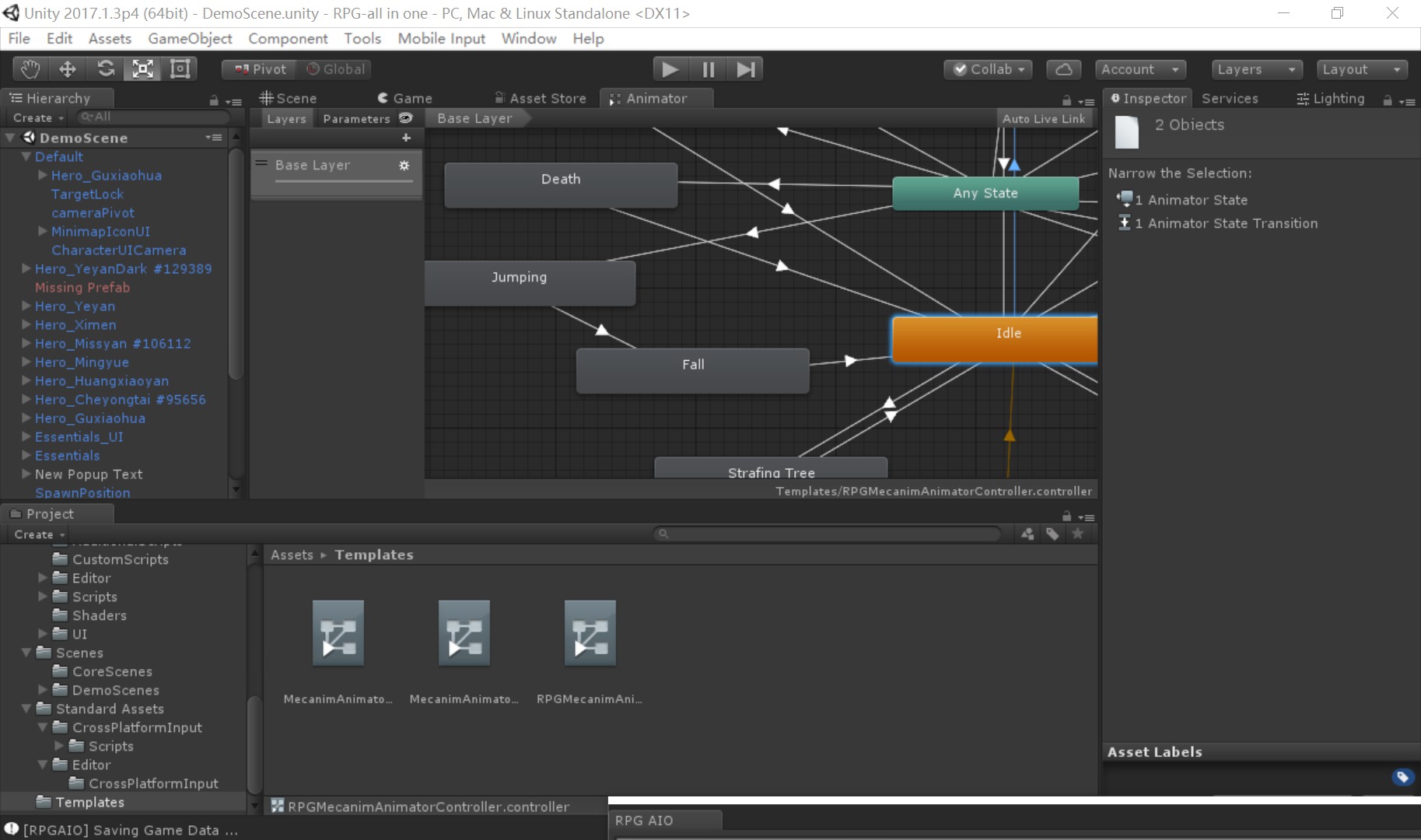Viewport: 1421px width, 840px height.
Task: Select the Scale tool
Action: (x=142, y=69)
